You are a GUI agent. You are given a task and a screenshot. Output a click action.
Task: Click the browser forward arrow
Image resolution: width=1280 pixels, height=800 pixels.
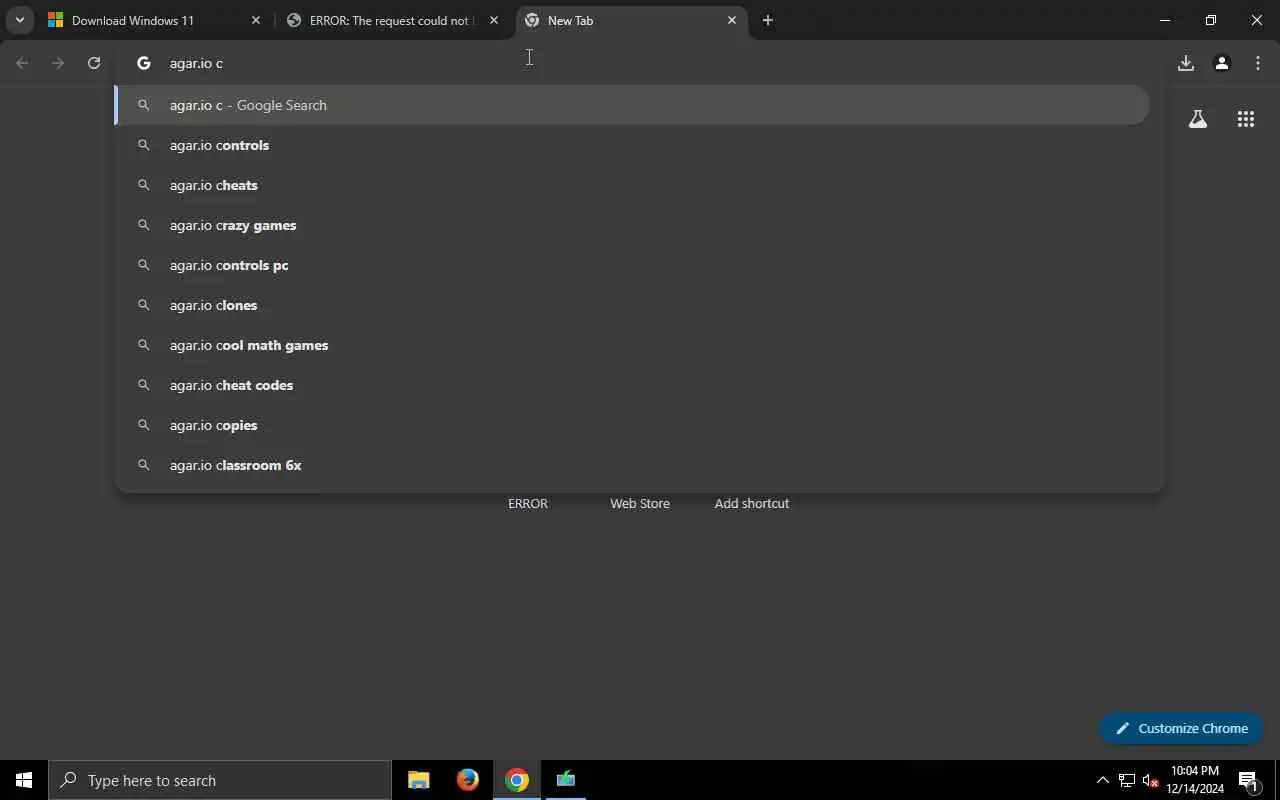58,63
